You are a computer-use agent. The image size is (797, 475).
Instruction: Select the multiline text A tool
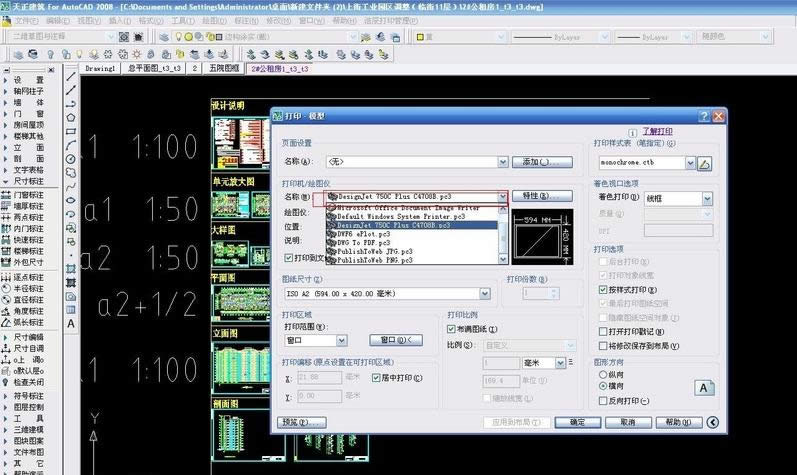point(71,323)
